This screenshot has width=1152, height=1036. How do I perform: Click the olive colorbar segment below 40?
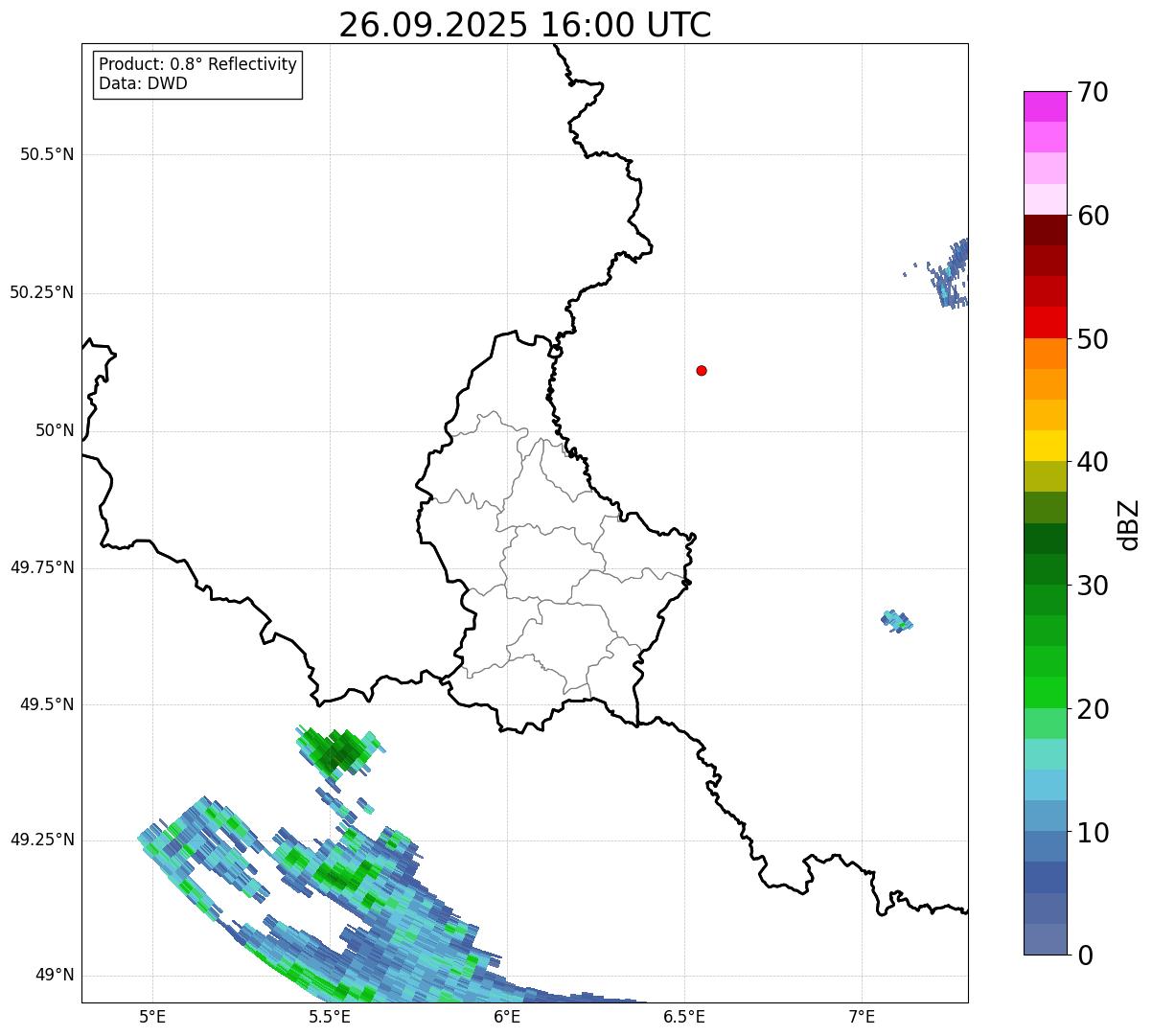(1045, 476)
